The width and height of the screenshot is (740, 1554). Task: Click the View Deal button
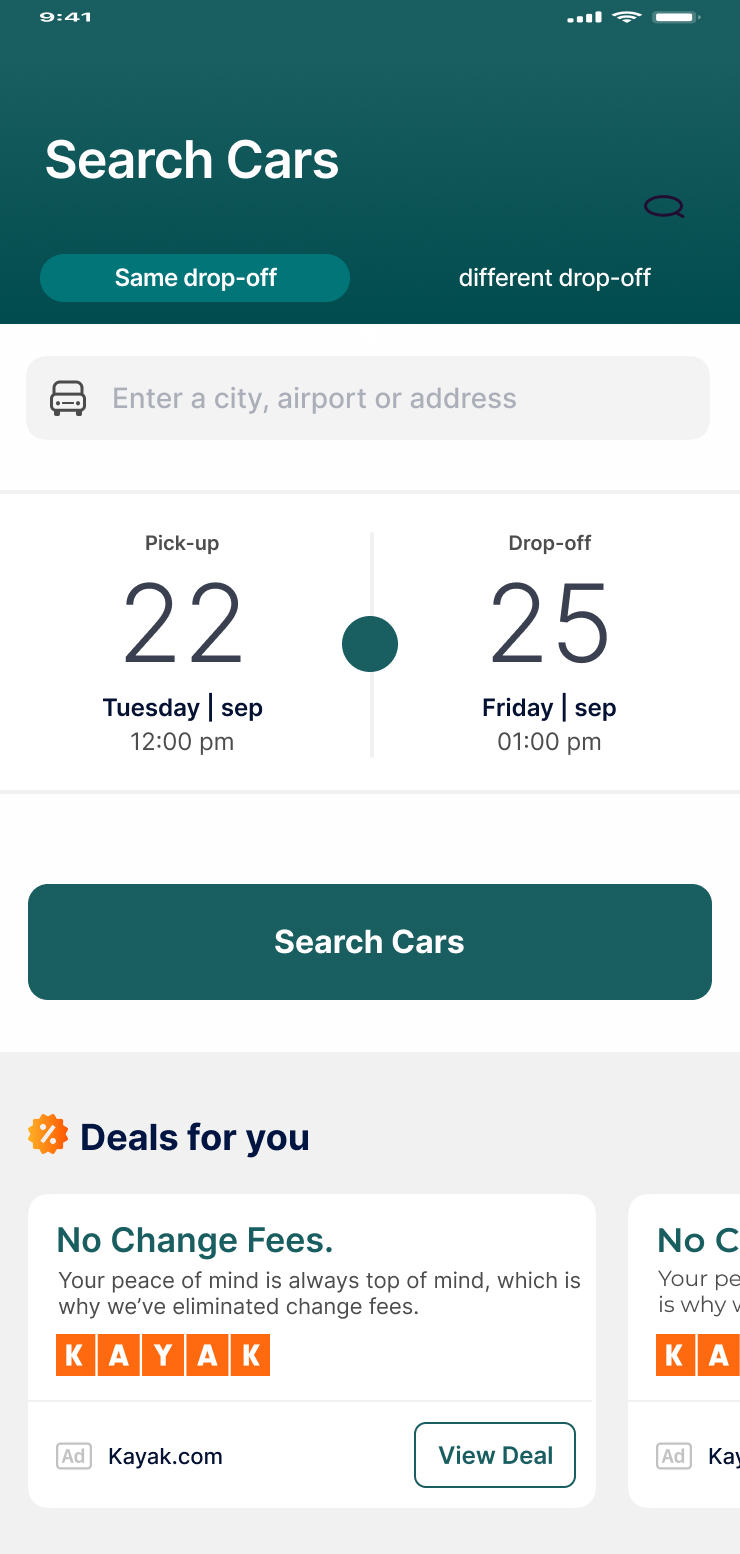(x=495, y=1455)
